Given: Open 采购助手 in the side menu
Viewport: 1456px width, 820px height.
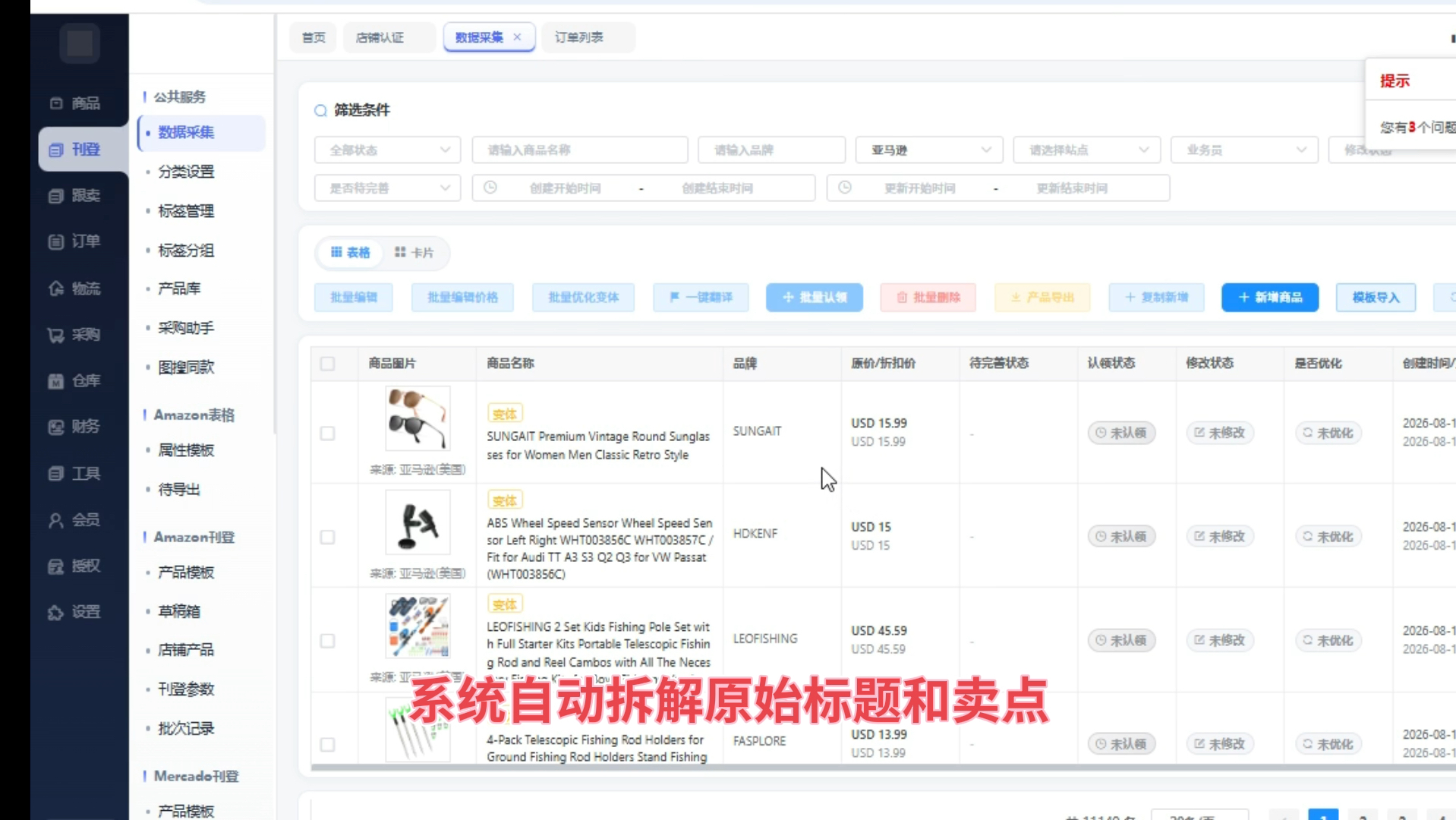Looking at the screenshot, I should 186,329.
